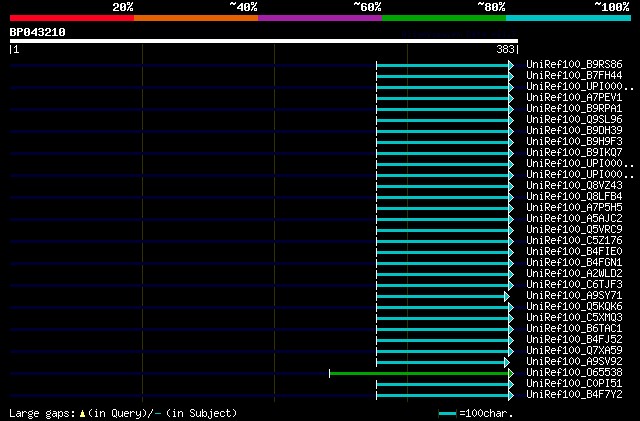Click the arrowhead ending the A5AJC2 alignment
The image size is (640, 421).
(511, 220)
